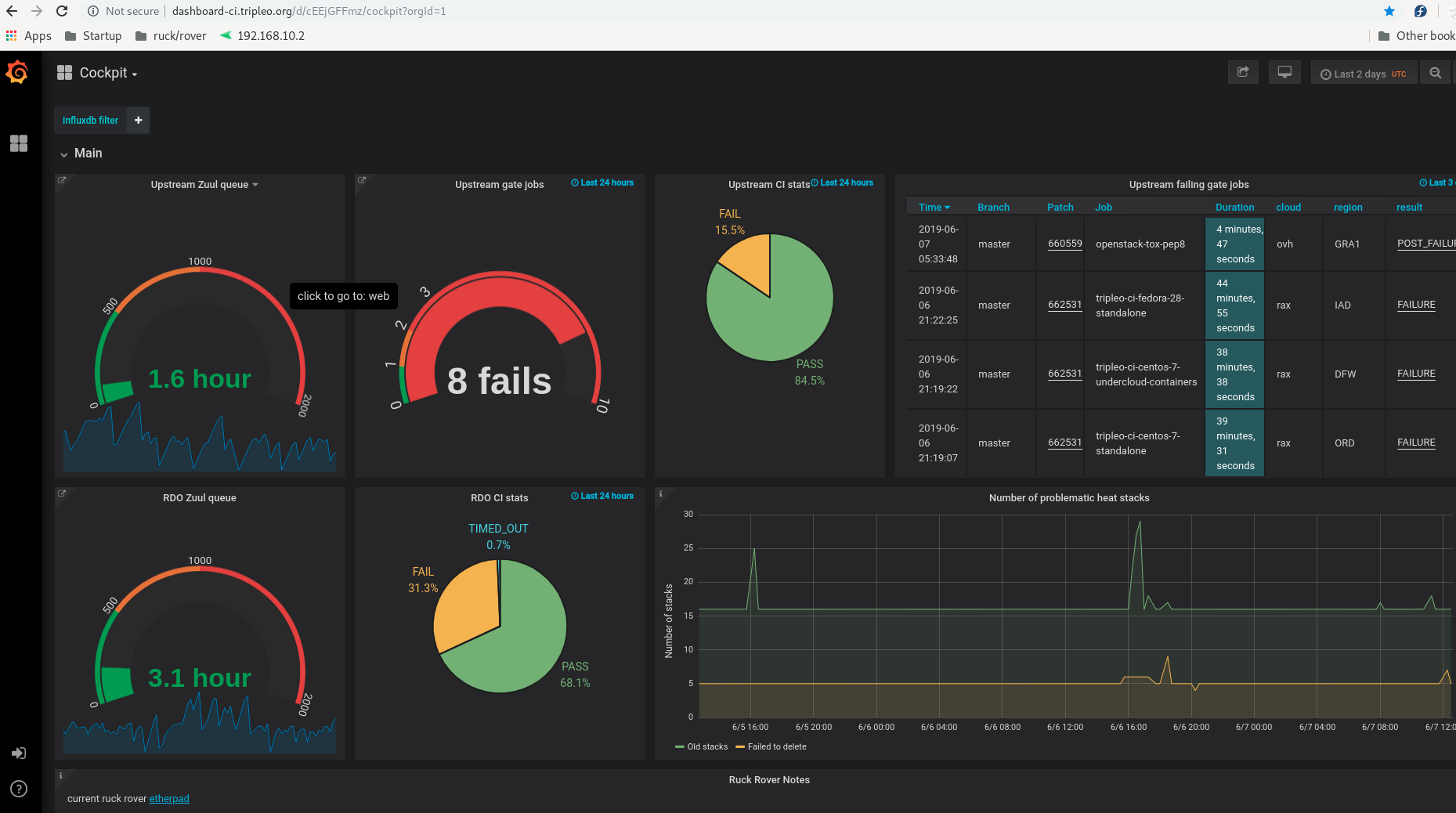Click the bookmark star icon
Viewport: 1456px width, 813px height.
click(1389, 11)
